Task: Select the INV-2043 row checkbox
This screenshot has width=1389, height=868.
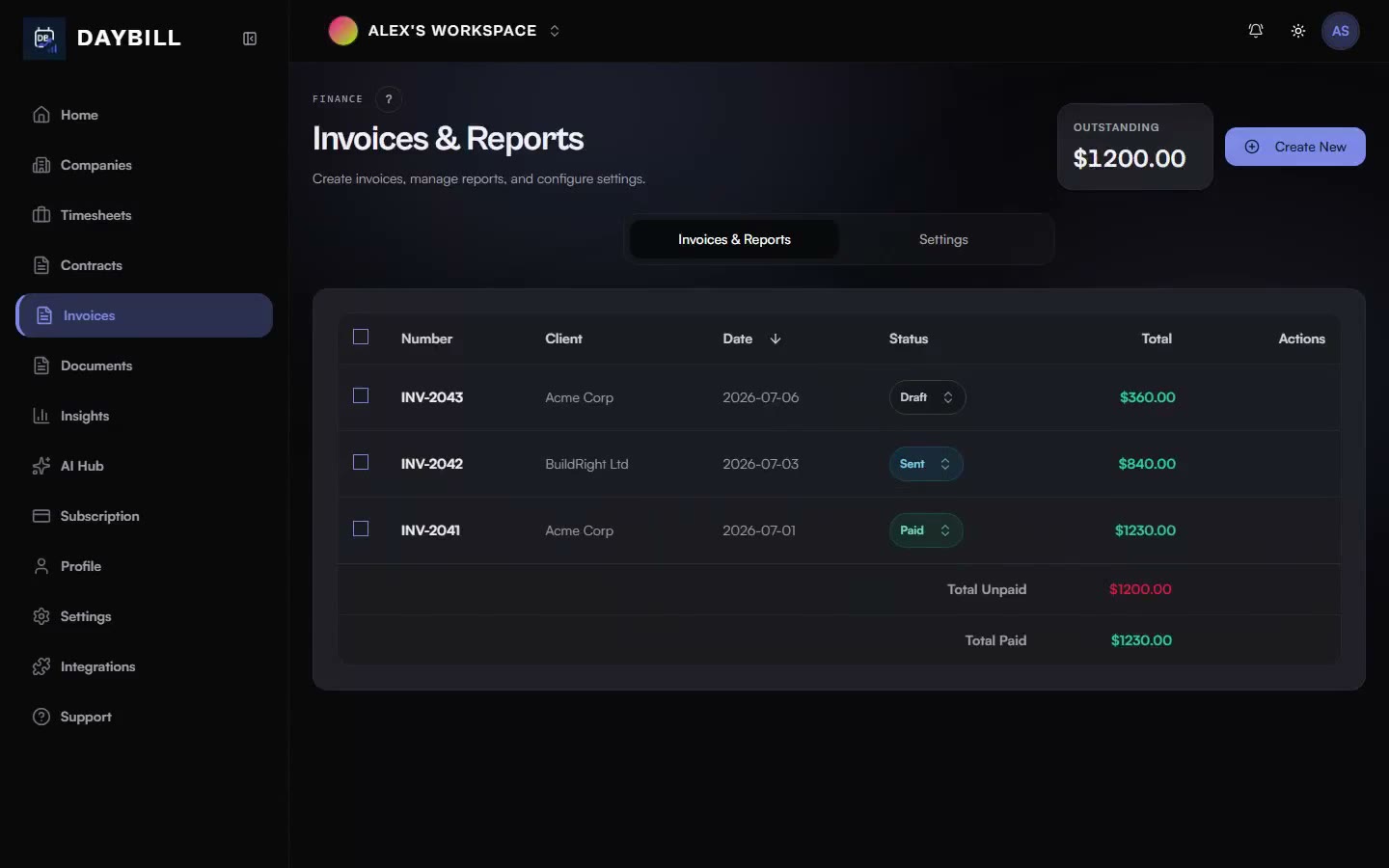Action: pyautogui.click(x=361, y=396)
